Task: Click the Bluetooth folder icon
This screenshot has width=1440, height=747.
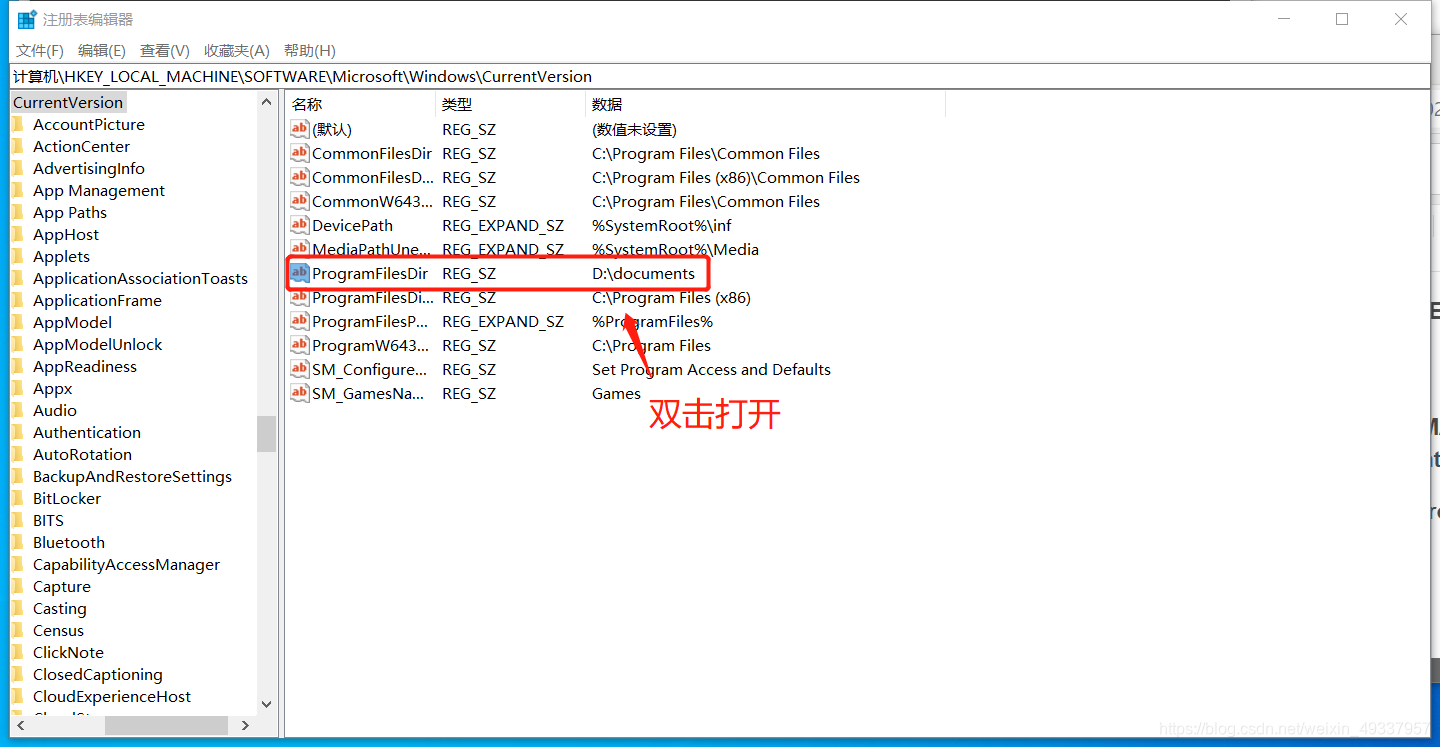Action: (17, 542)
